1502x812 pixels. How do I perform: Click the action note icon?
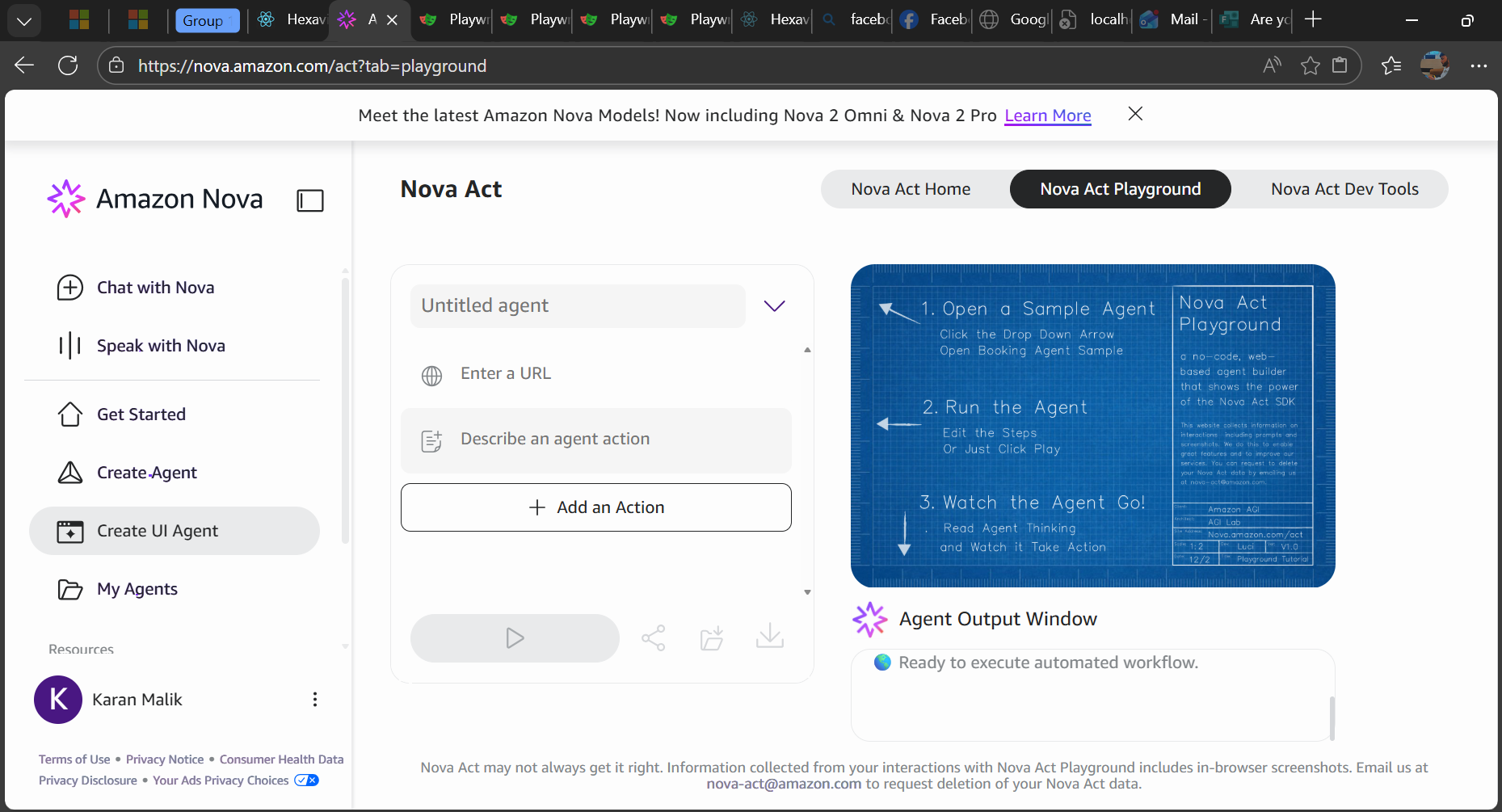(432, 441)
